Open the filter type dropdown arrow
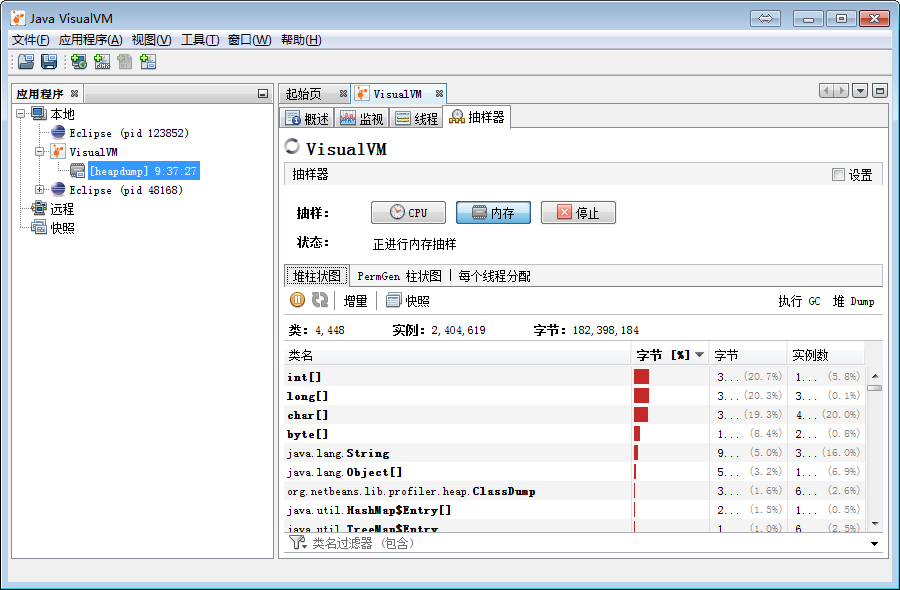 click(x=874, y=544)
